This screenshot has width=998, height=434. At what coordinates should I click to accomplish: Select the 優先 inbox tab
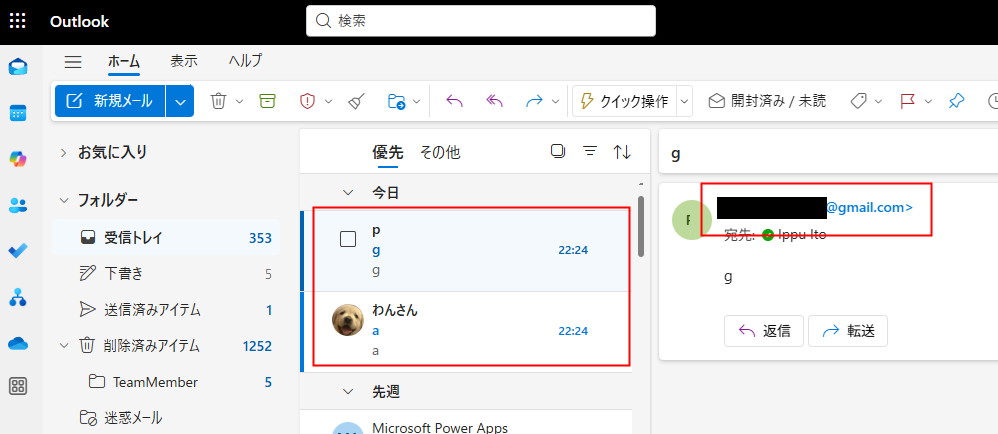click(x=388, y=152)
